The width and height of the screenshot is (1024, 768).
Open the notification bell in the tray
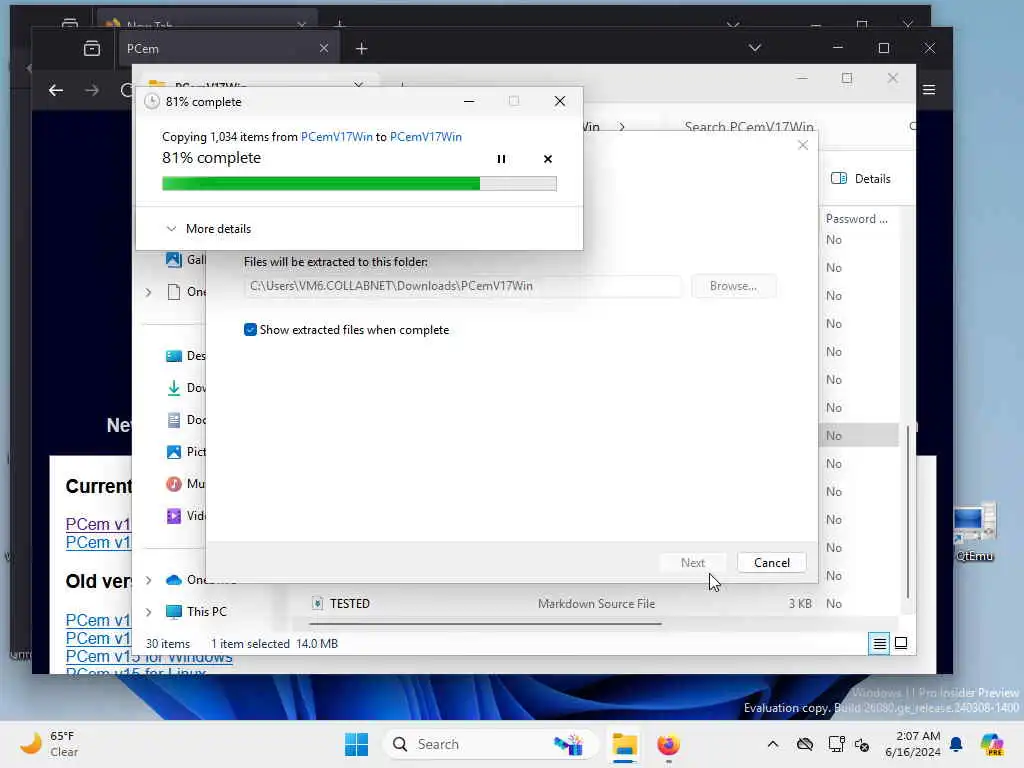click(956, 744)
